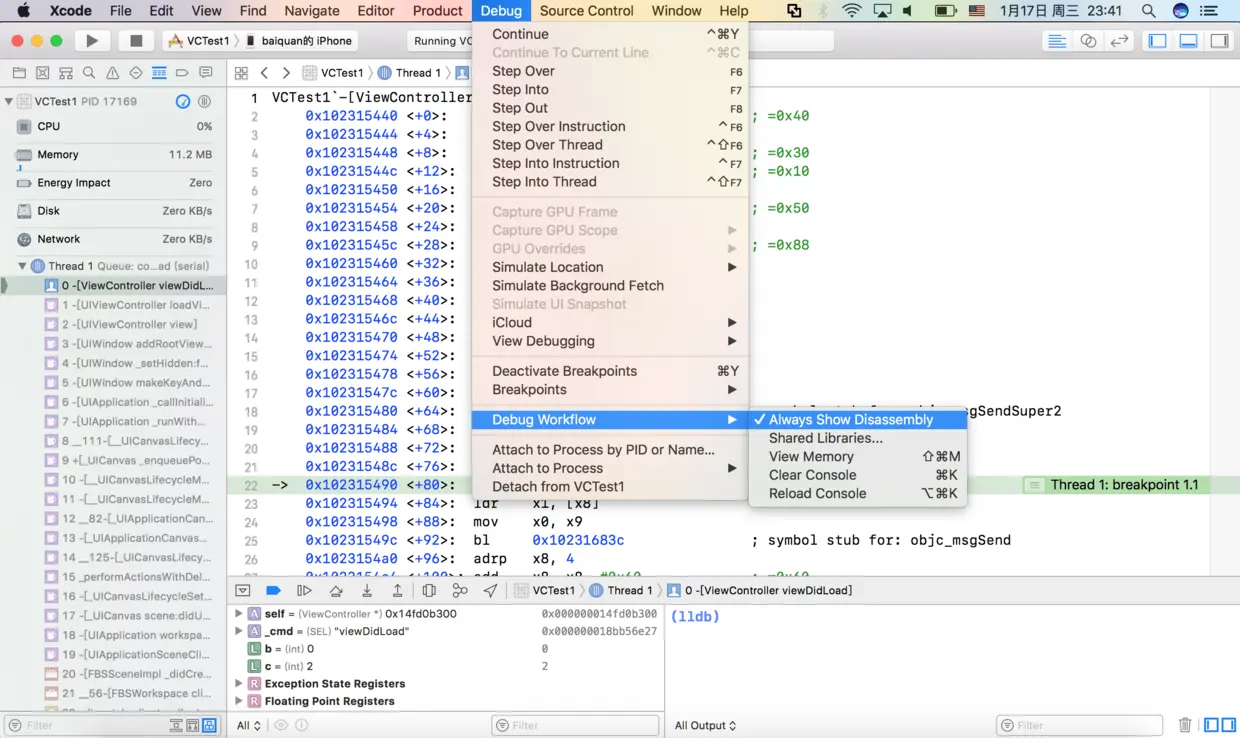Open the All Output dropdown
This screenshot has width=1240, height=738.
[x=705, y=725]
